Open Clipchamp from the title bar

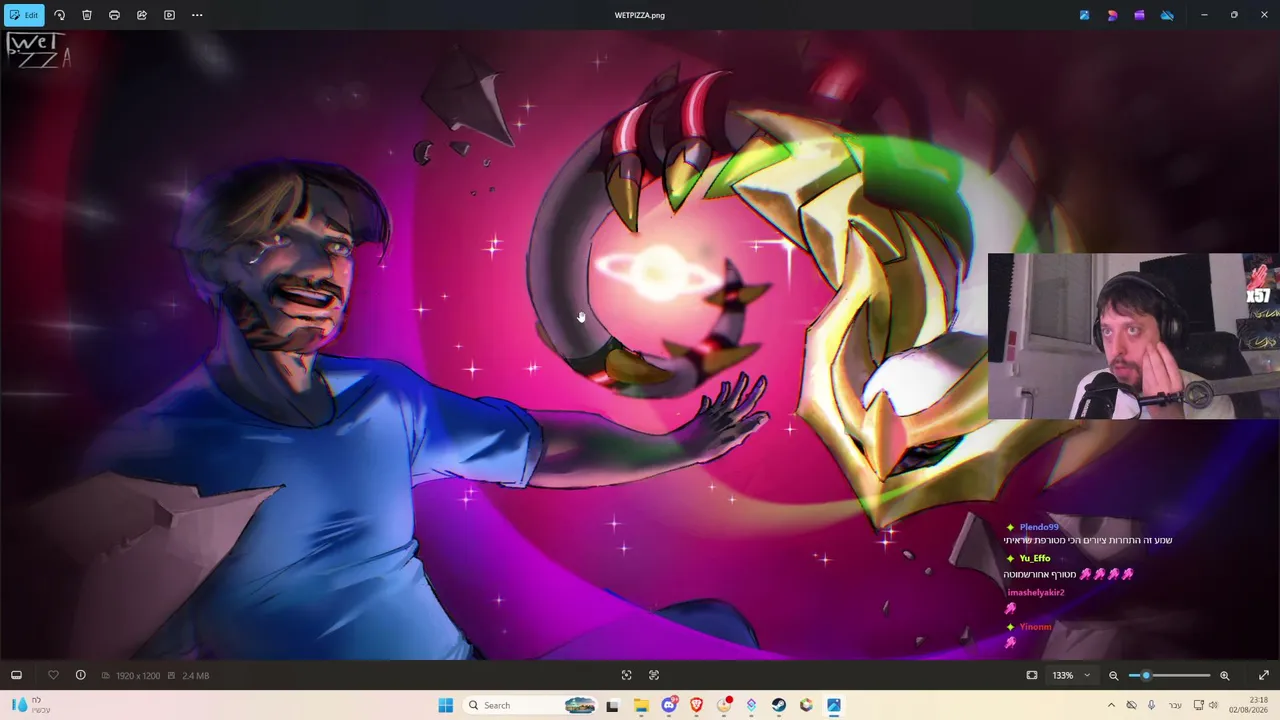coord(1139,15)
